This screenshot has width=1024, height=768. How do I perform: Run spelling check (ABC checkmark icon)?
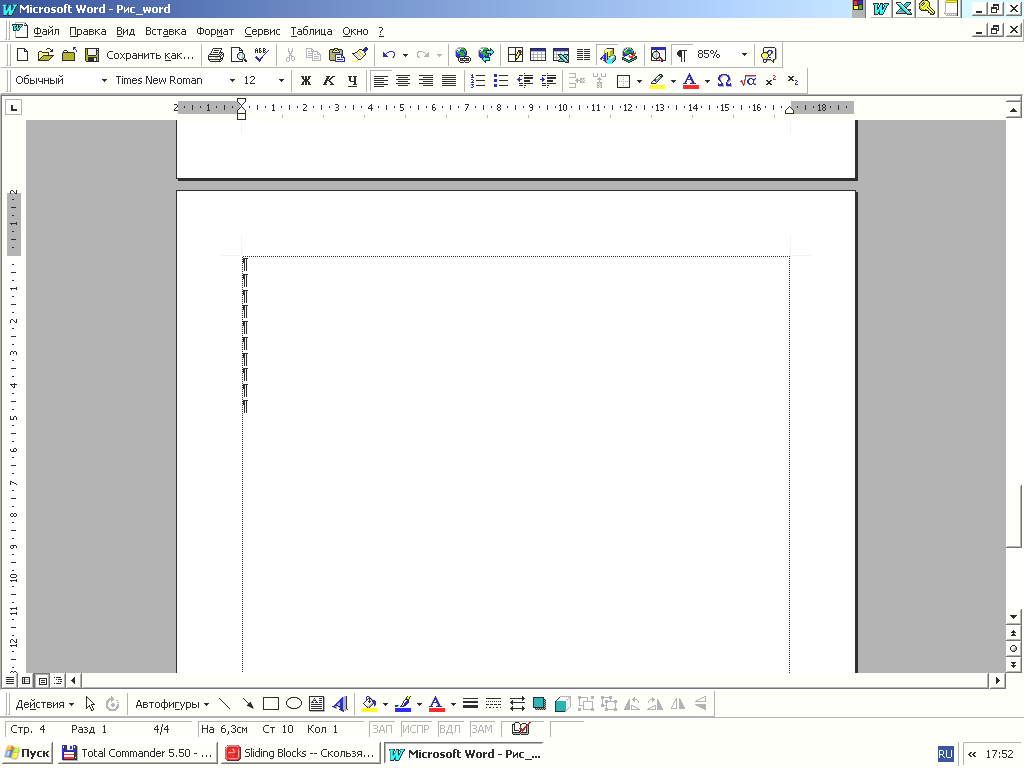point(261,55)
